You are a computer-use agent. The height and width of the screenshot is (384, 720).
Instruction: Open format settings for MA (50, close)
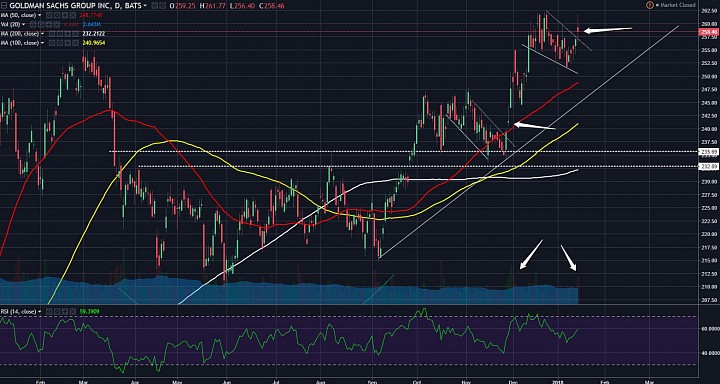[x=57, y=15]
